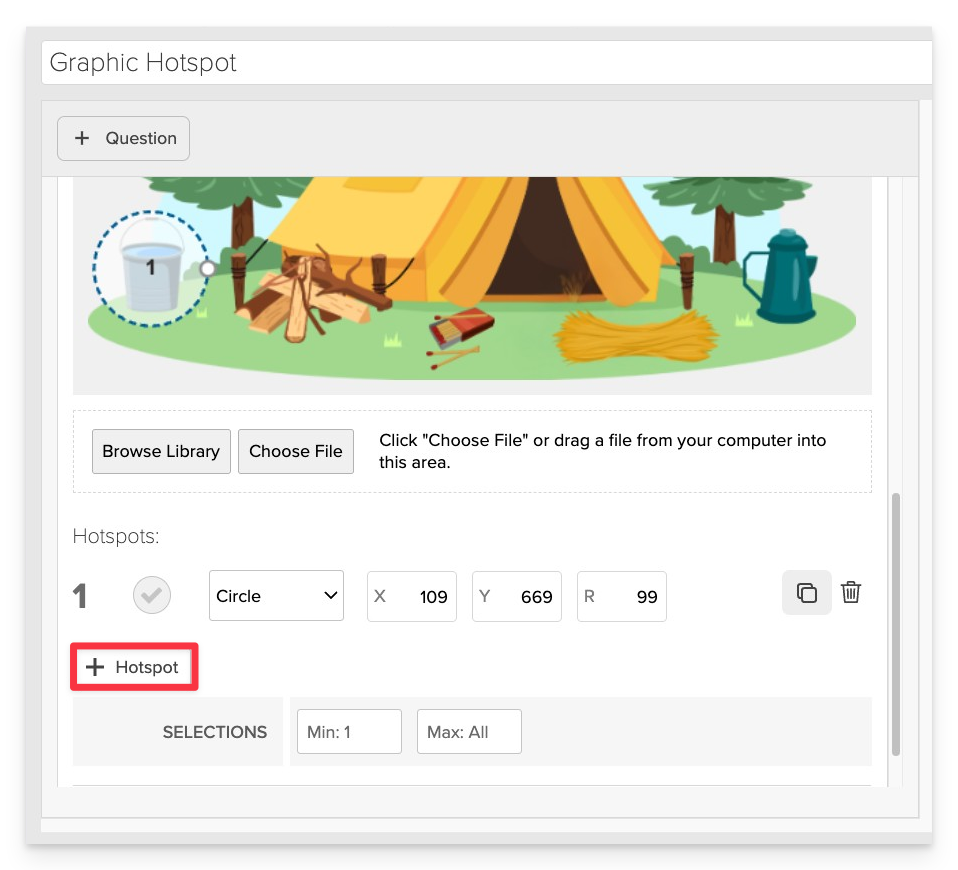The image size is (958, 870).
Task: Click the Y coordinate field showing 669
Action: click(517, 596)
